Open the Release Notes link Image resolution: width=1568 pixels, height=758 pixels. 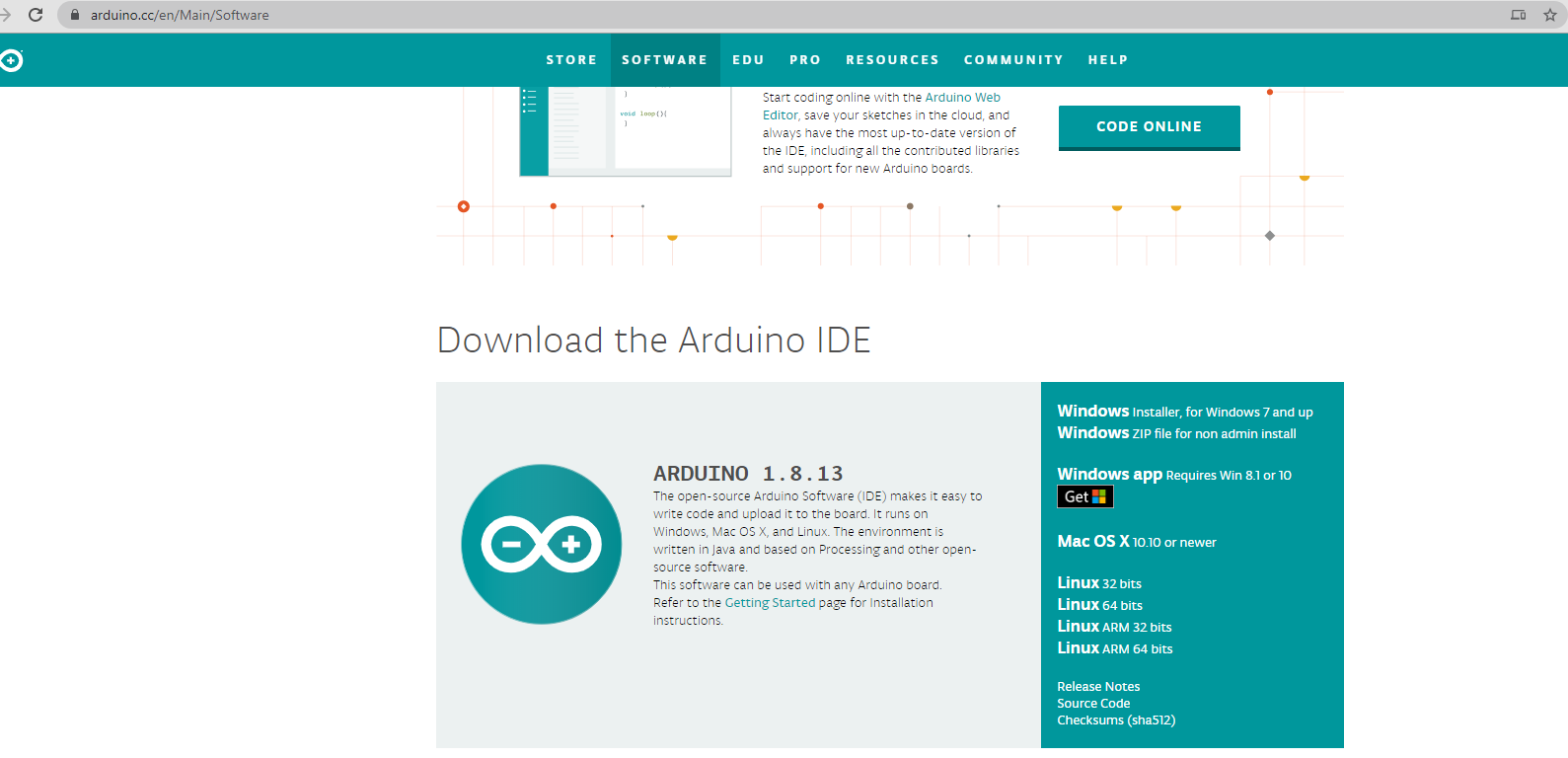coord(1098,687)
